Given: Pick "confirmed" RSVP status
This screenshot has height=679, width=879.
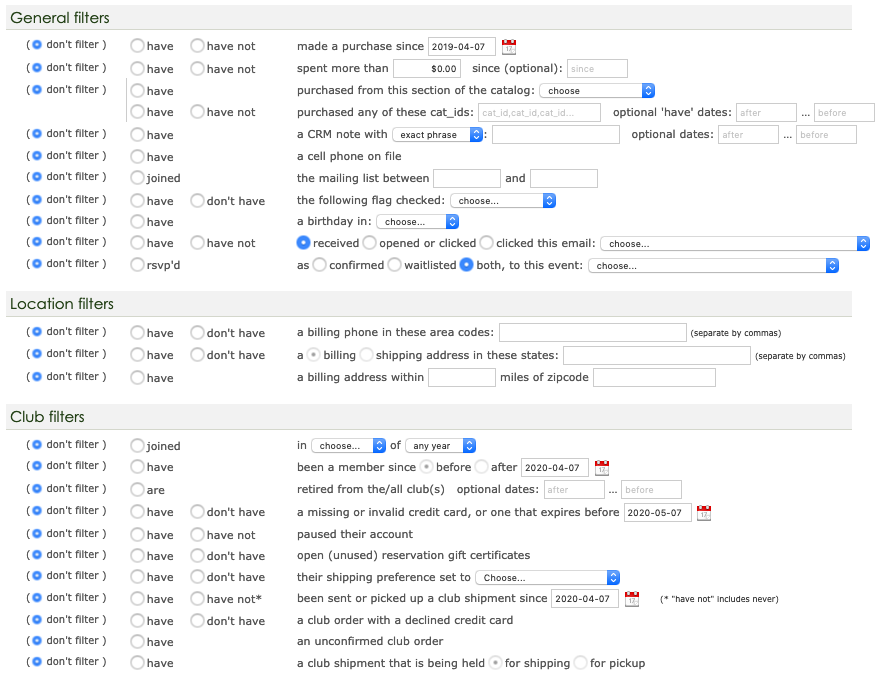Looking at the screenshot, I should tap(320, 265).
